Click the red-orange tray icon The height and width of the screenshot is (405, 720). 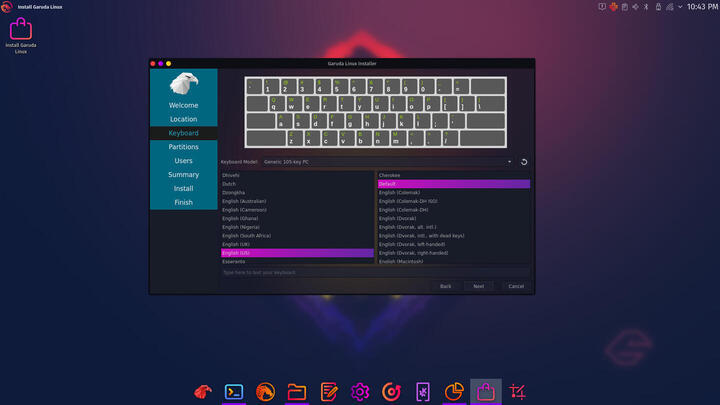tap(613, 7)
